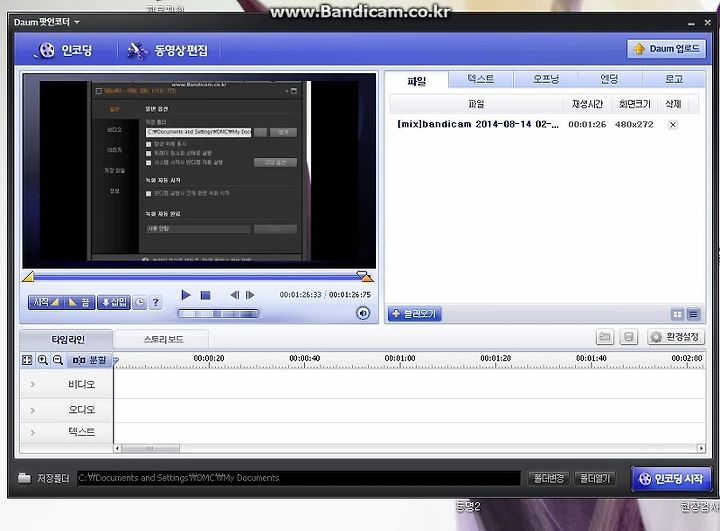The image size is (720, 531).
Task: Click the 분할 split button
Action: (x=89, y=360)
